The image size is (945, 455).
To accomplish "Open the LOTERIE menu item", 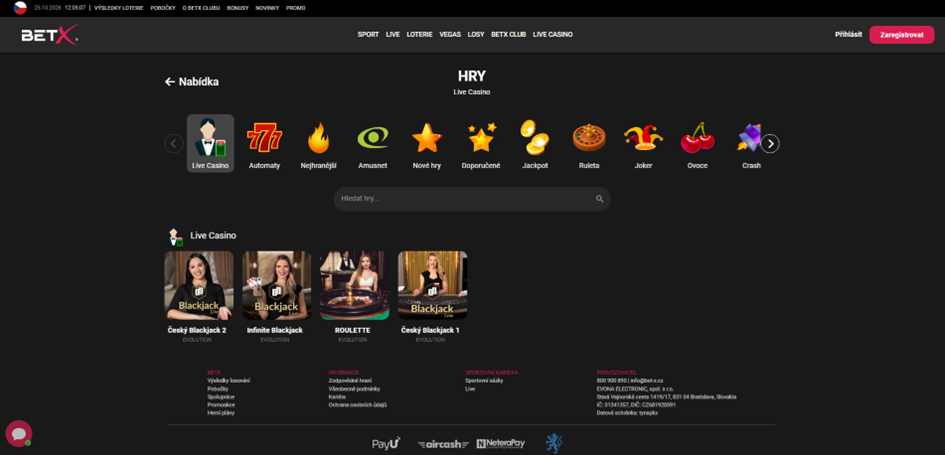I will pos(419,35).
